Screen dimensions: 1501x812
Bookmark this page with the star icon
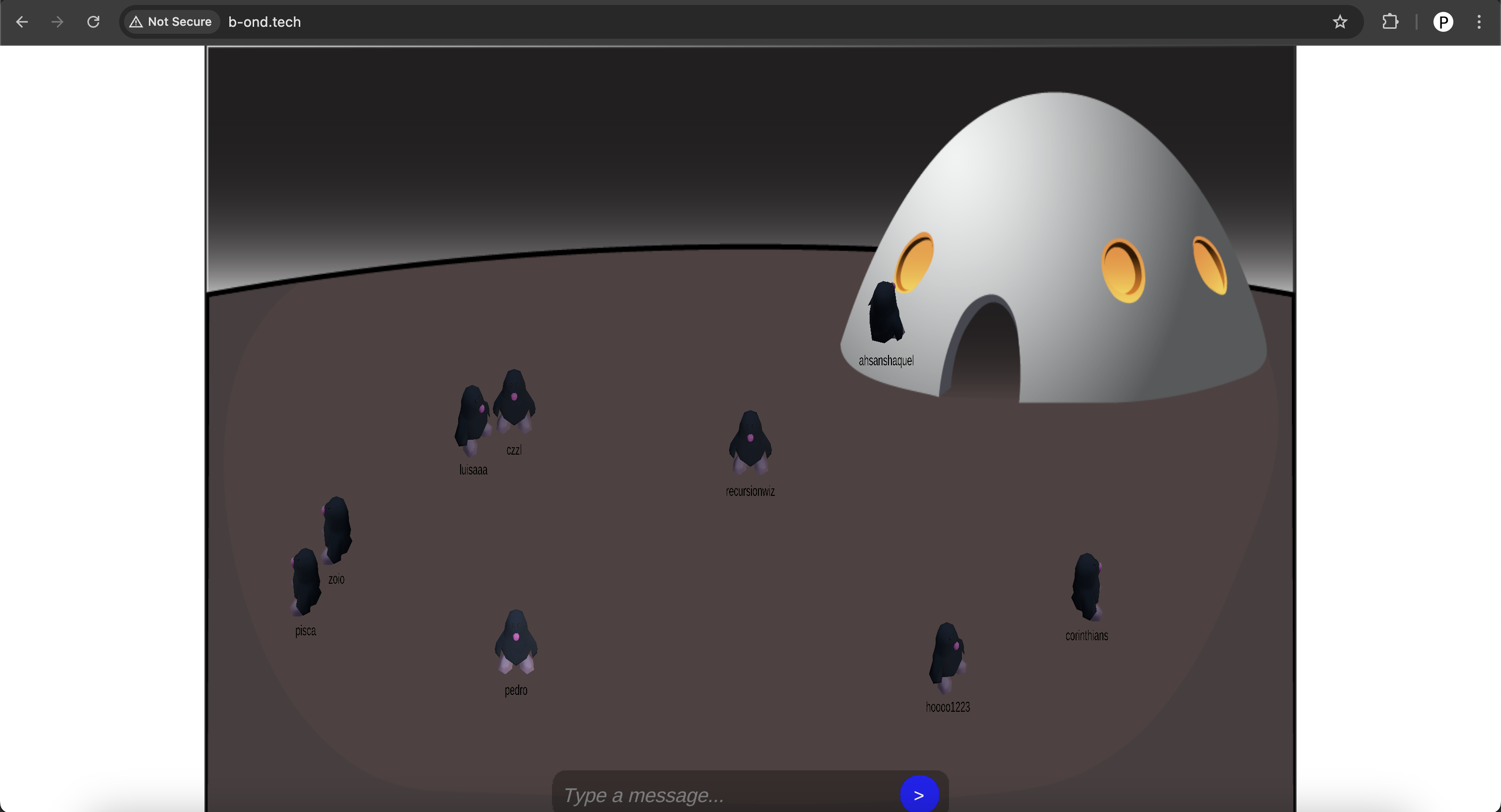pos(1339,21)
